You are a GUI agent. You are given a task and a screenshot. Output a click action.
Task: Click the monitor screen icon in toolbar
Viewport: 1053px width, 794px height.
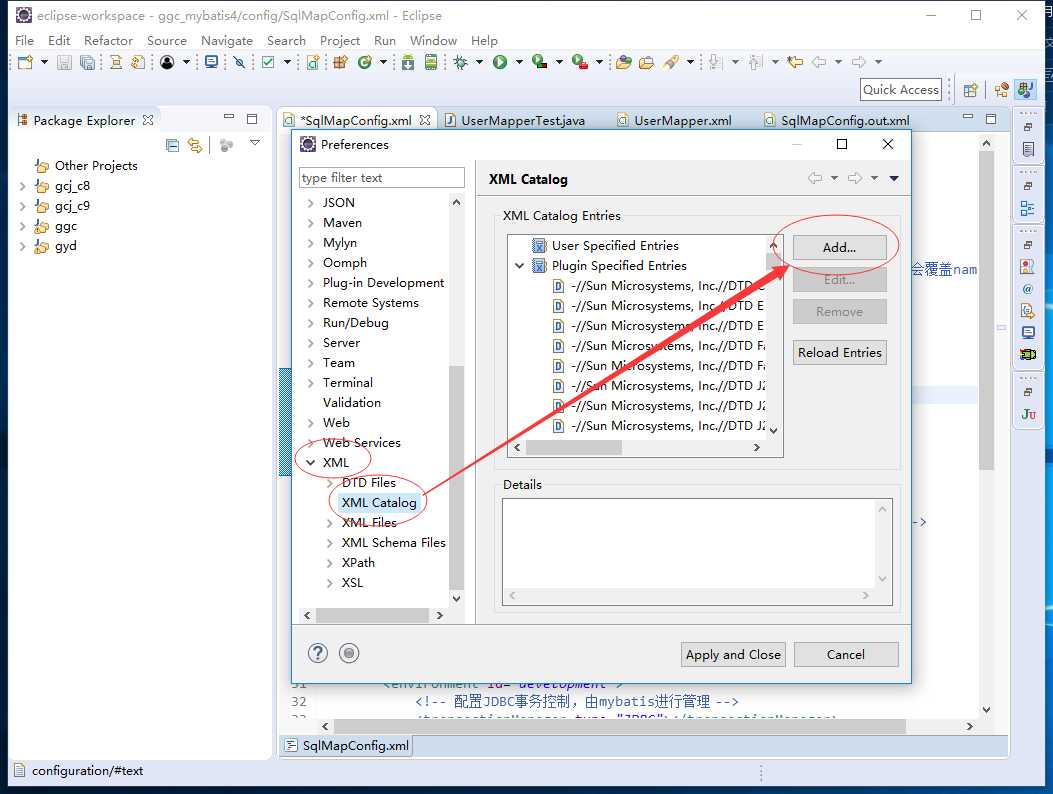212,62
